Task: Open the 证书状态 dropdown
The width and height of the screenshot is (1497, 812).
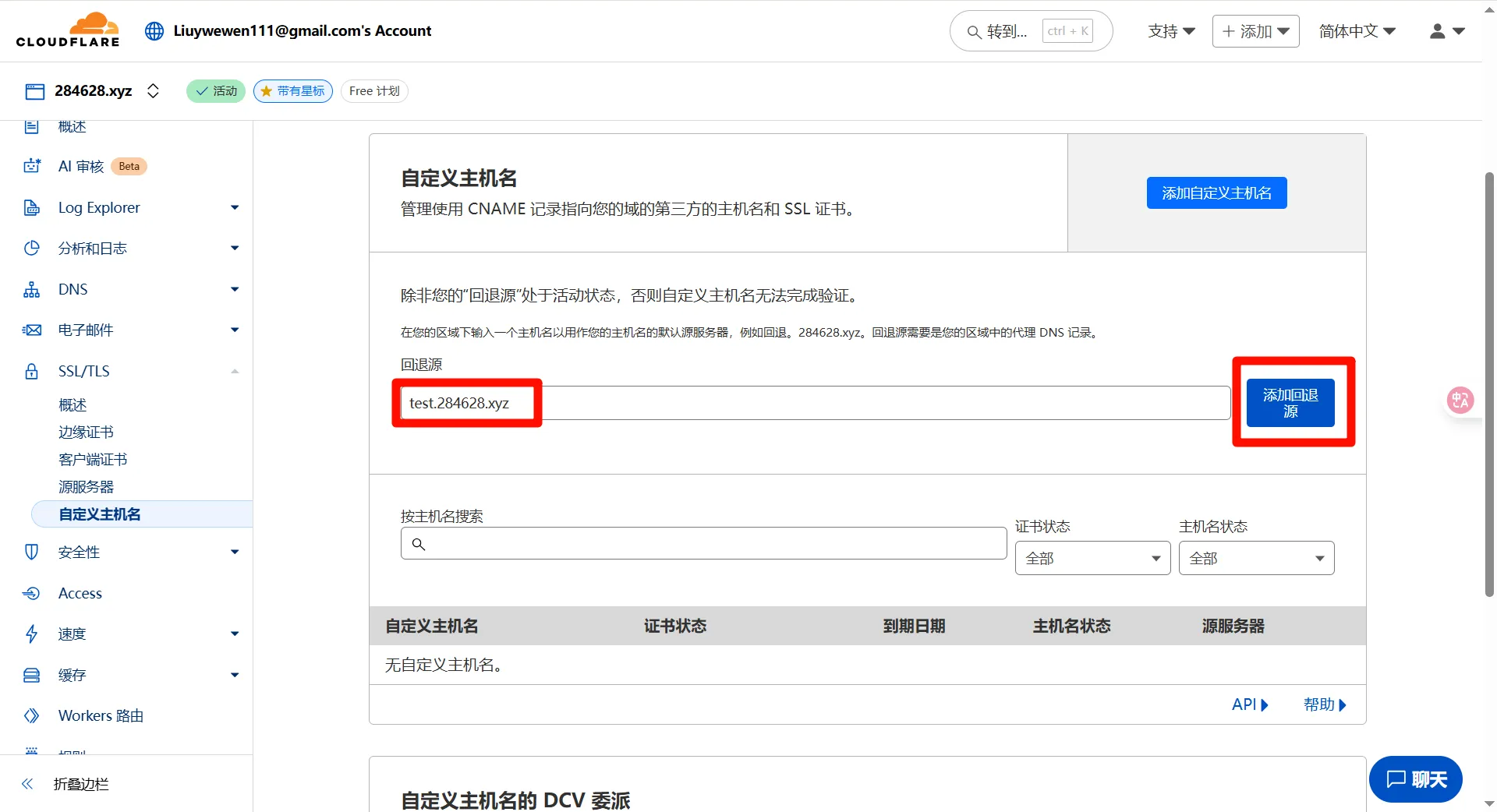Action: [1092, 558]
